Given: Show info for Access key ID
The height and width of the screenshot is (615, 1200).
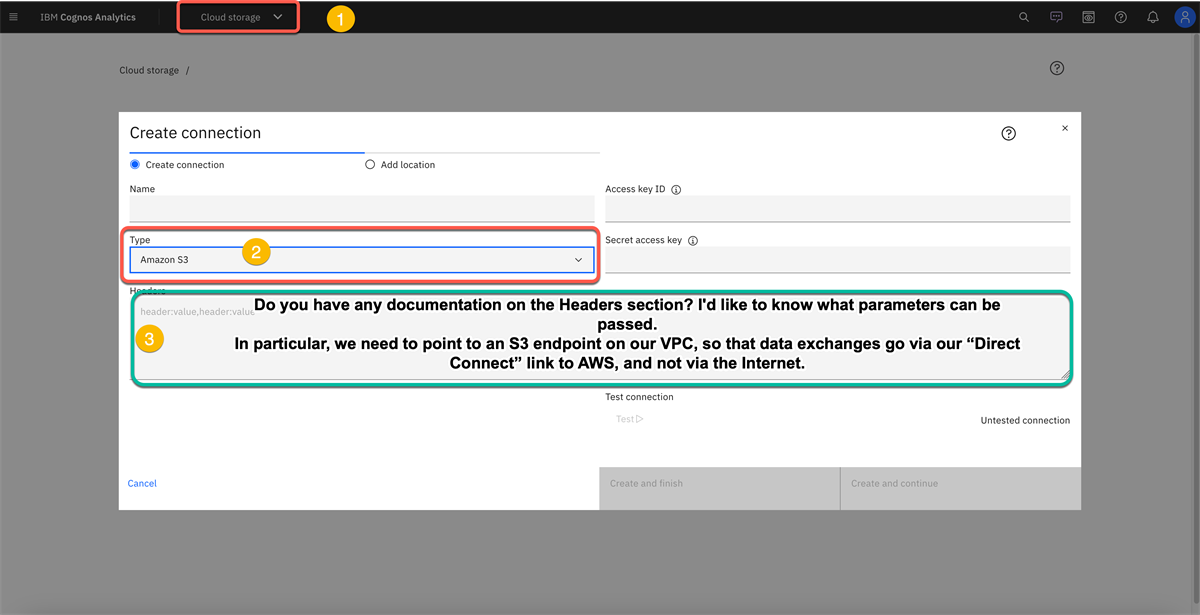Looking at the screenshot, I should [676, 189].
